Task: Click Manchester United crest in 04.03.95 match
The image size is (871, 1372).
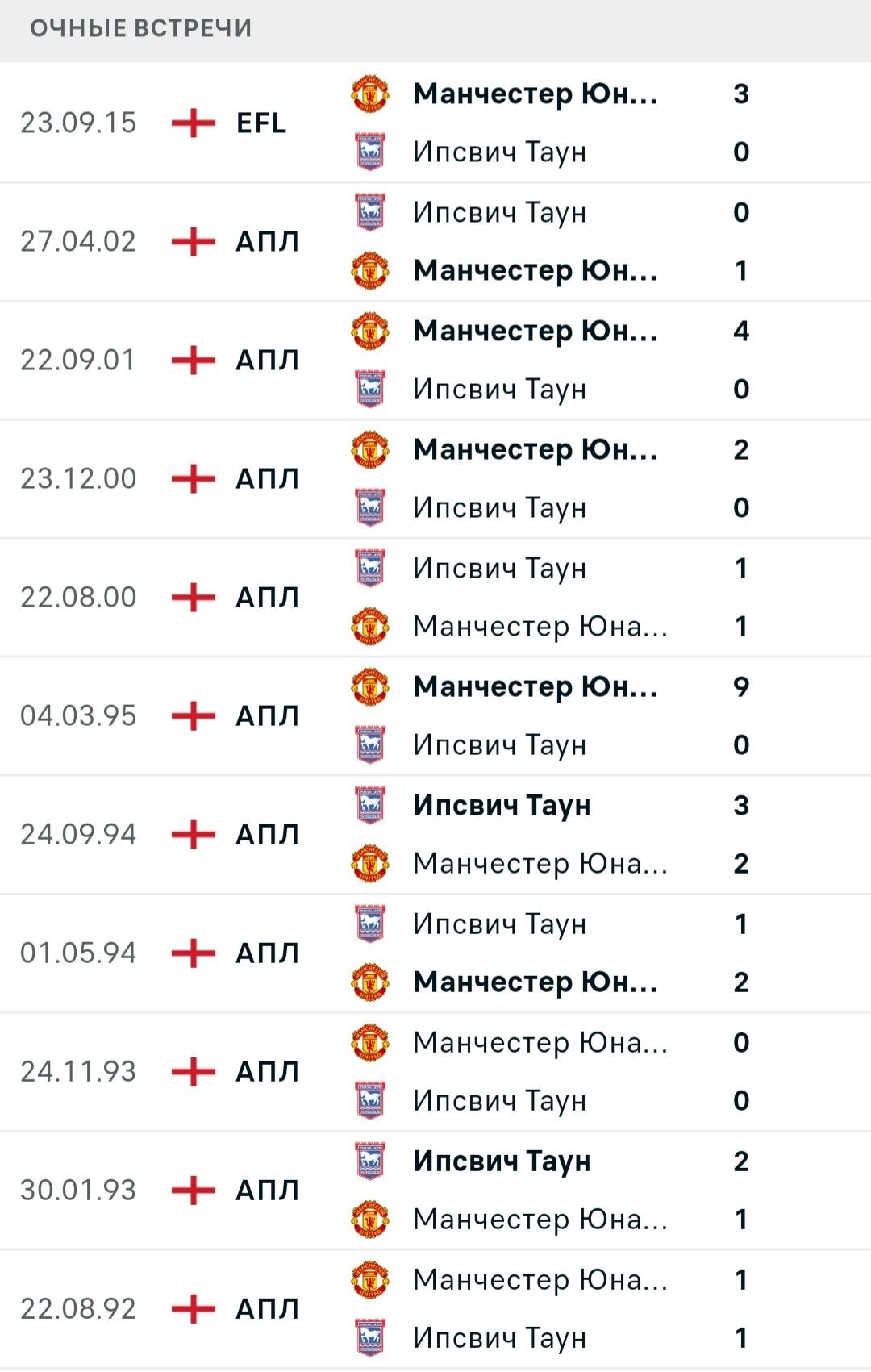Action: [370, 686]
